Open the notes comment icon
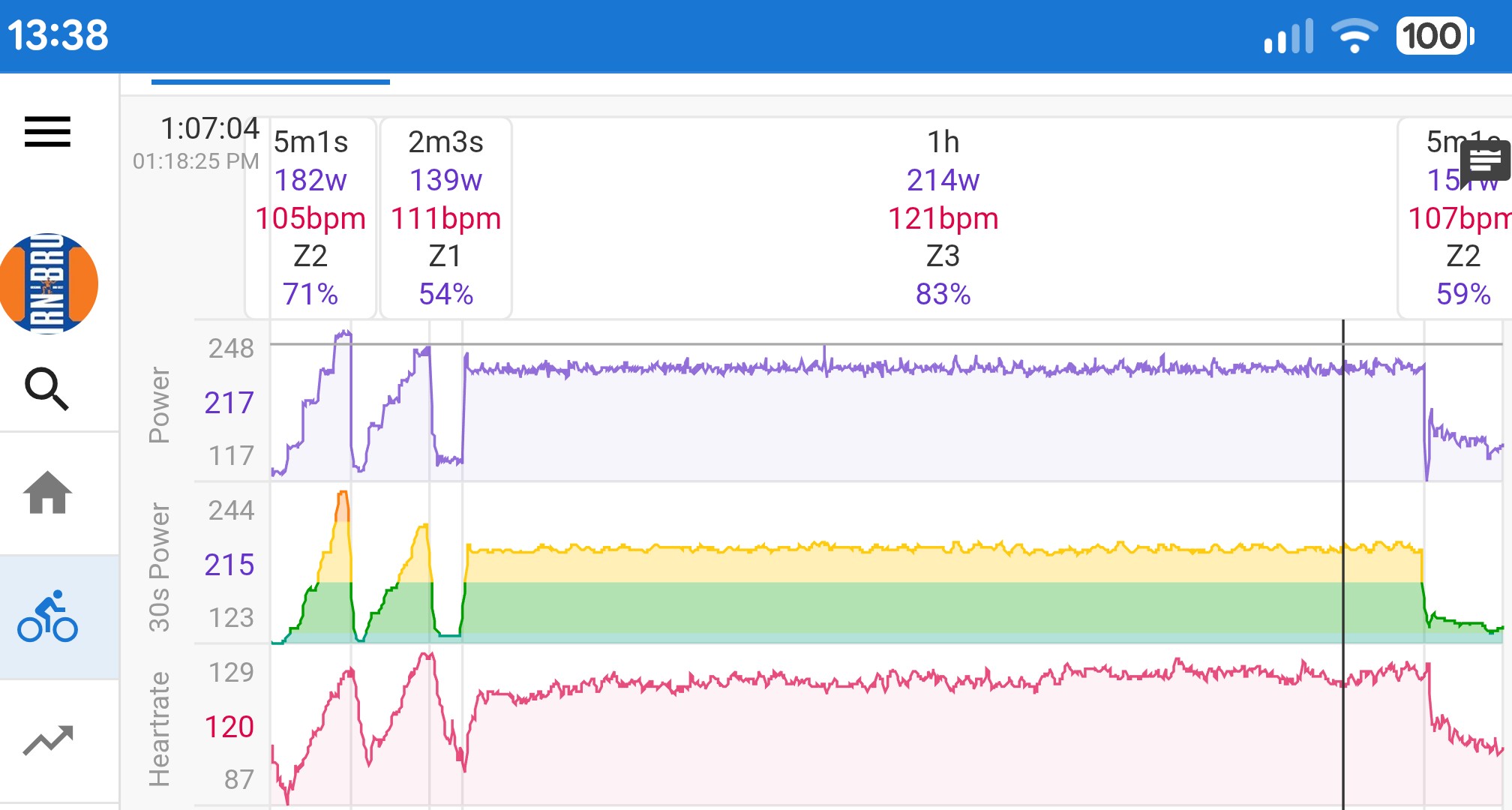 point(1485,160)
